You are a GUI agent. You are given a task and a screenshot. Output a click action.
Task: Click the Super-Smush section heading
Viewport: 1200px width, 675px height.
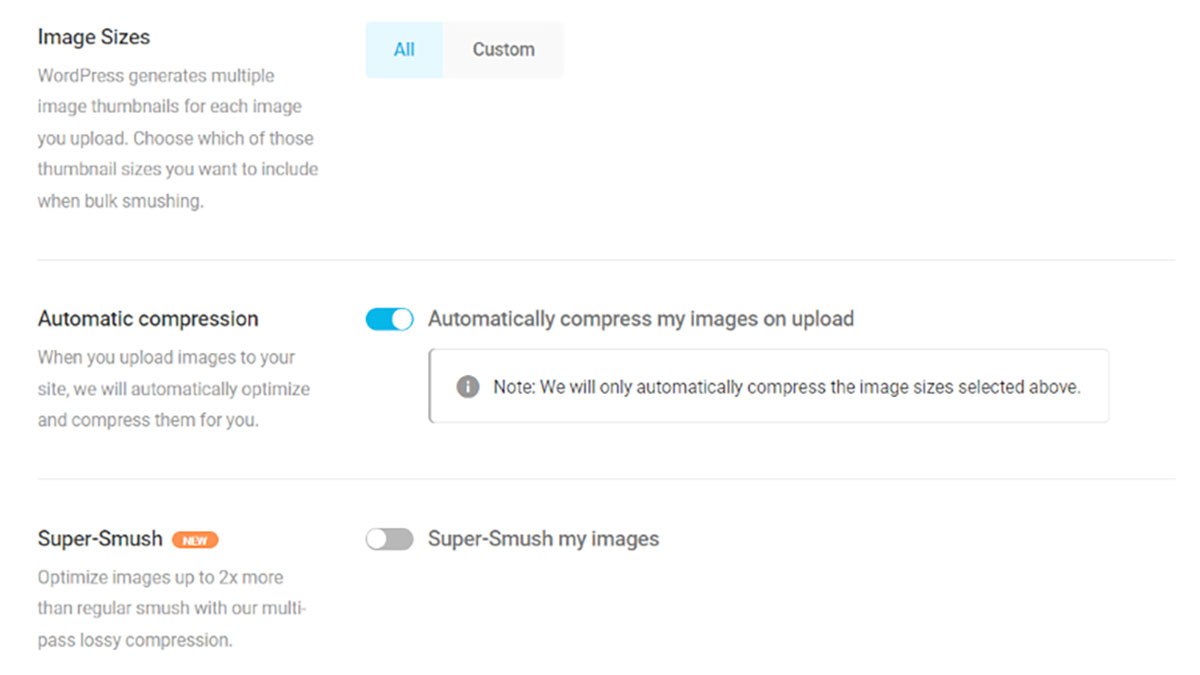coord(100,539)
